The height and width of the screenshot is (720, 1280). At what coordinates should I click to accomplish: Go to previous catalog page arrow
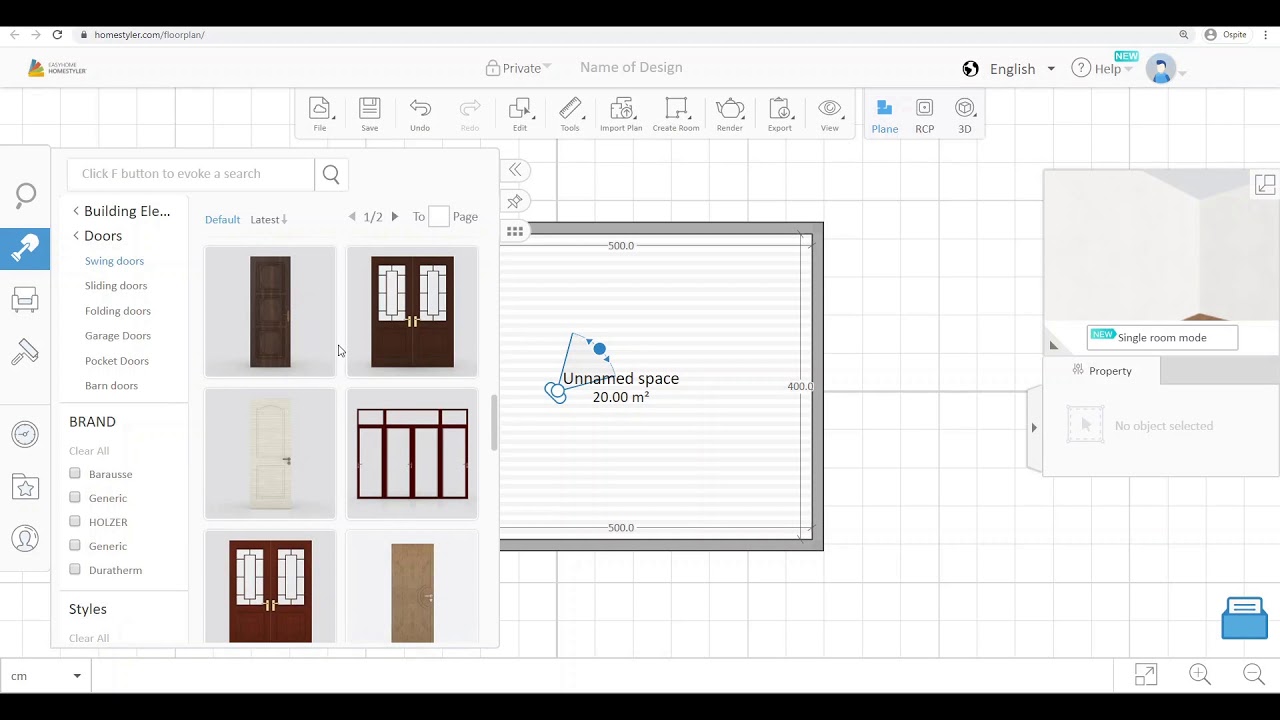tap(352, 217)
